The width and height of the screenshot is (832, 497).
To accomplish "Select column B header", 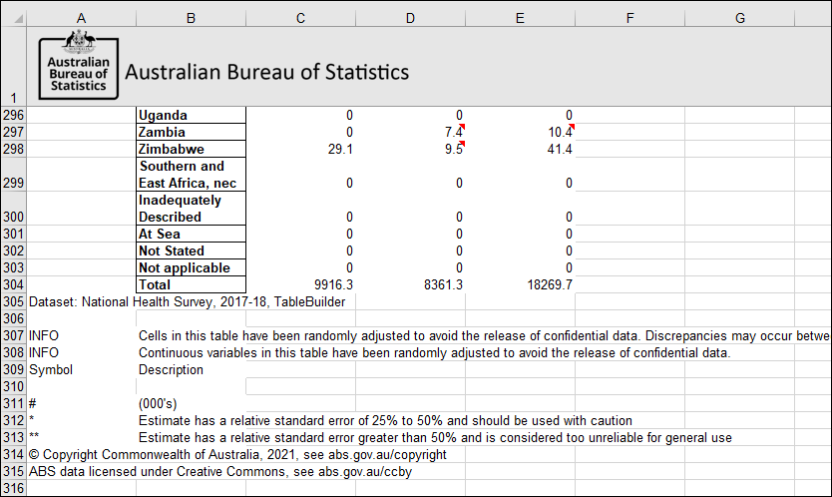I will (191, 19).
